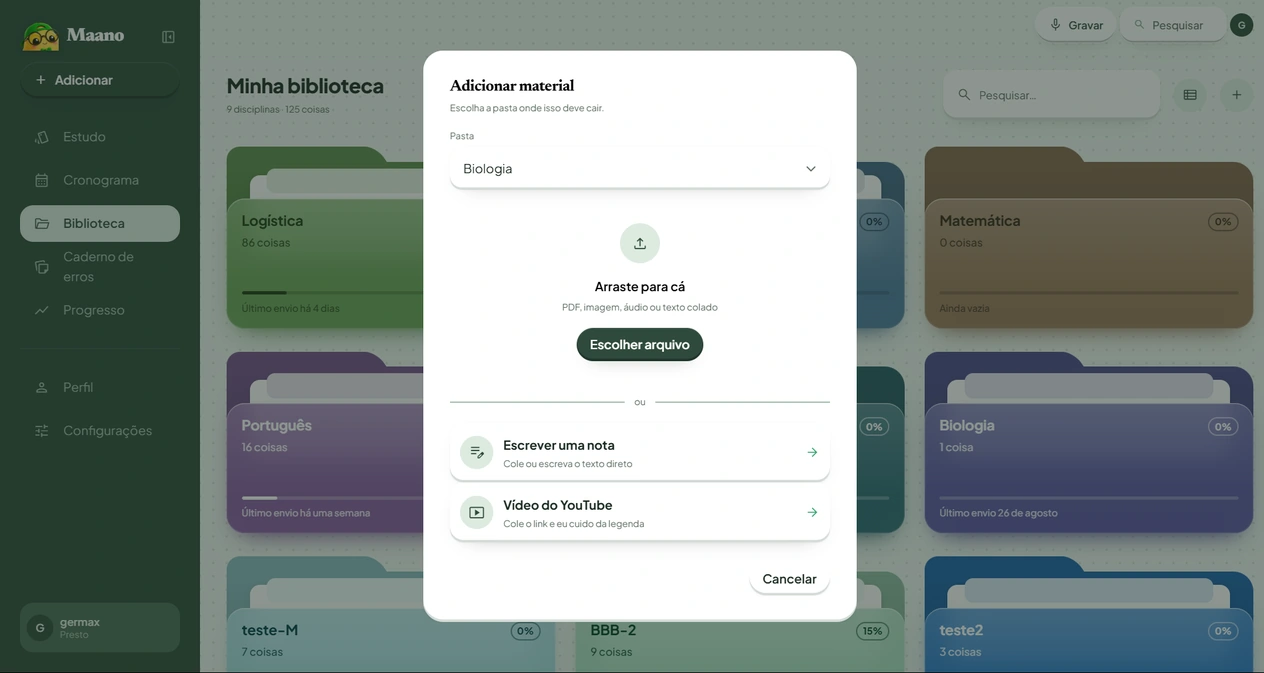Click the YouTube play icon

click(x=477, y=512)
